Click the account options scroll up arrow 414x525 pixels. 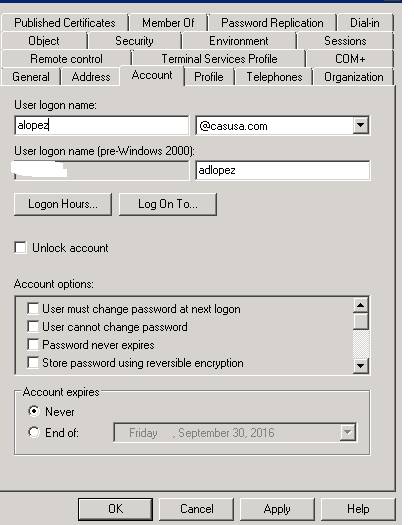(361, 305)
